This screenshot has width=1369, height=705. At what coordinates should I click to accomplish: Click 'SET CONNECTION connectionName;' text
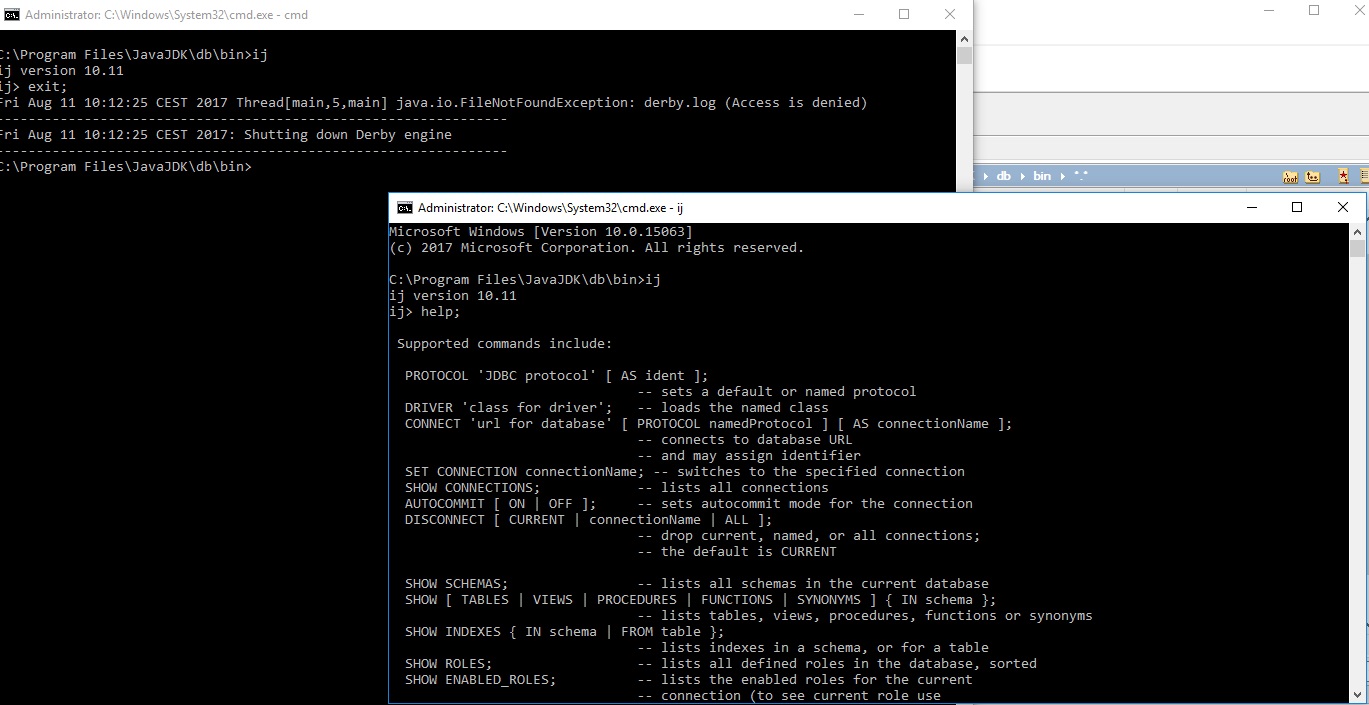[525, 472]
